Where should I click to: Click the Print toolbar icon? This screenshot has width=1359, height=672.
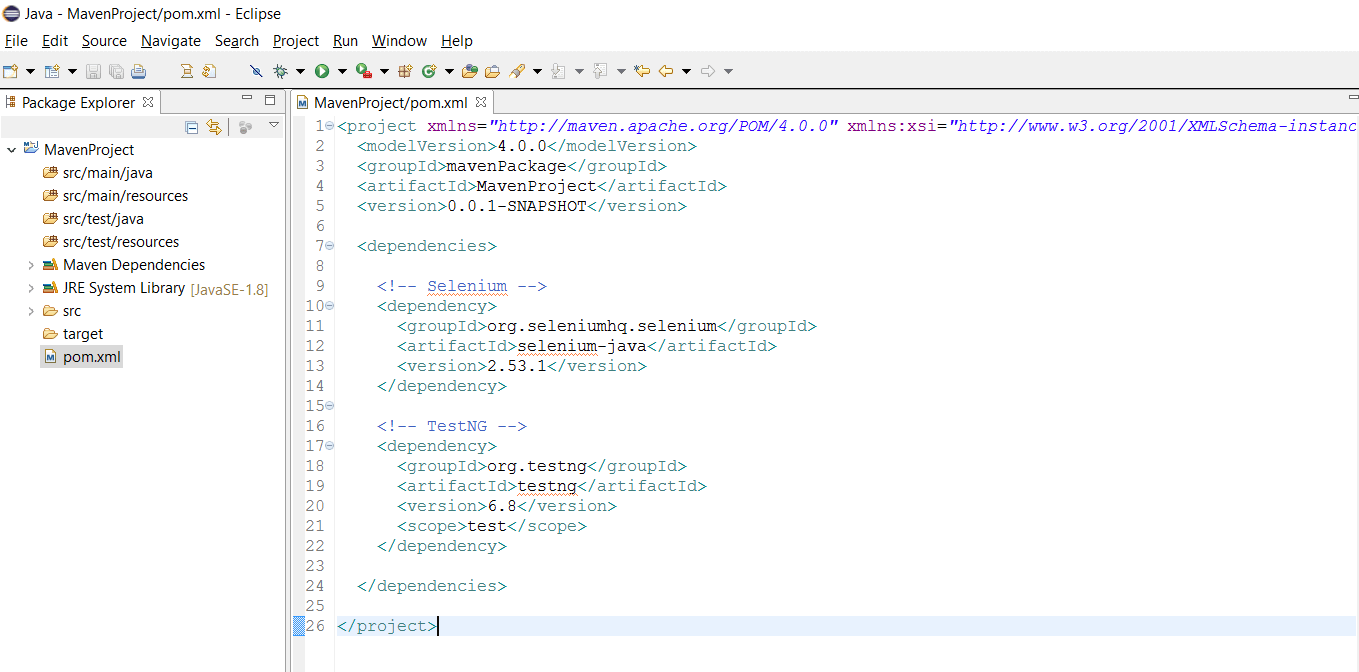pos(140,71)
